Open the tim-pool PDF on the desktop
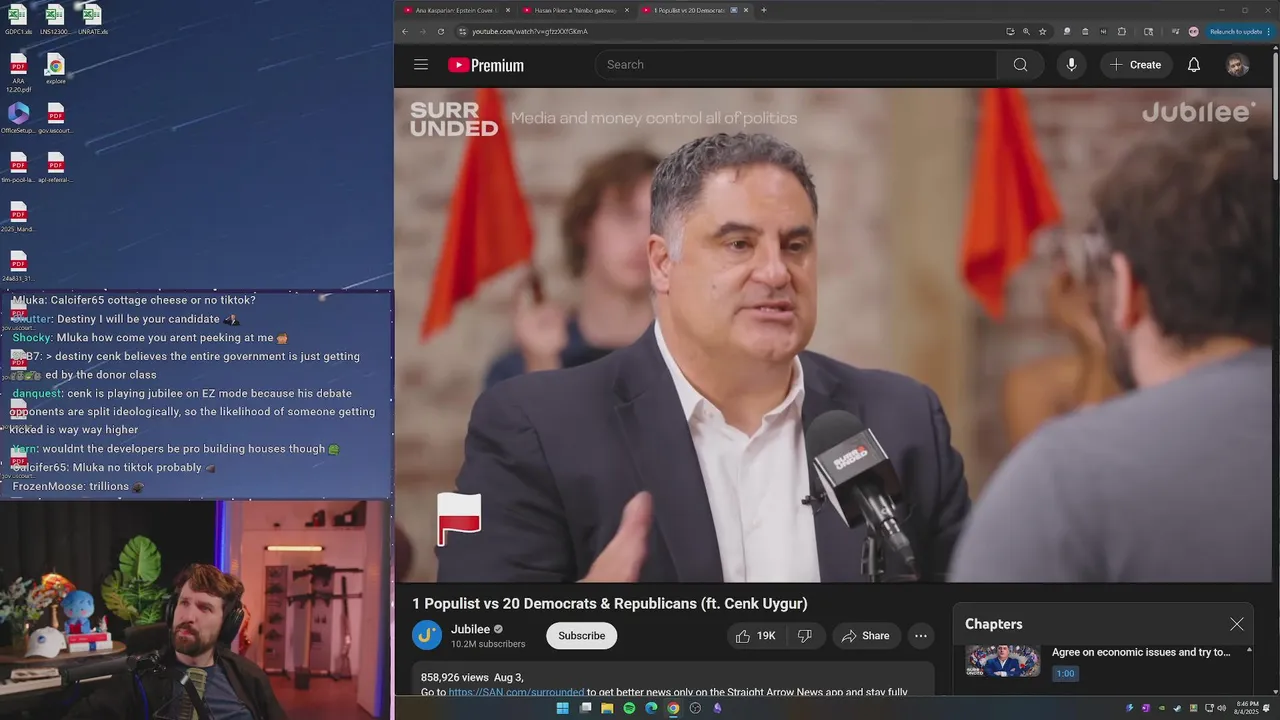 tap(18, 168)
